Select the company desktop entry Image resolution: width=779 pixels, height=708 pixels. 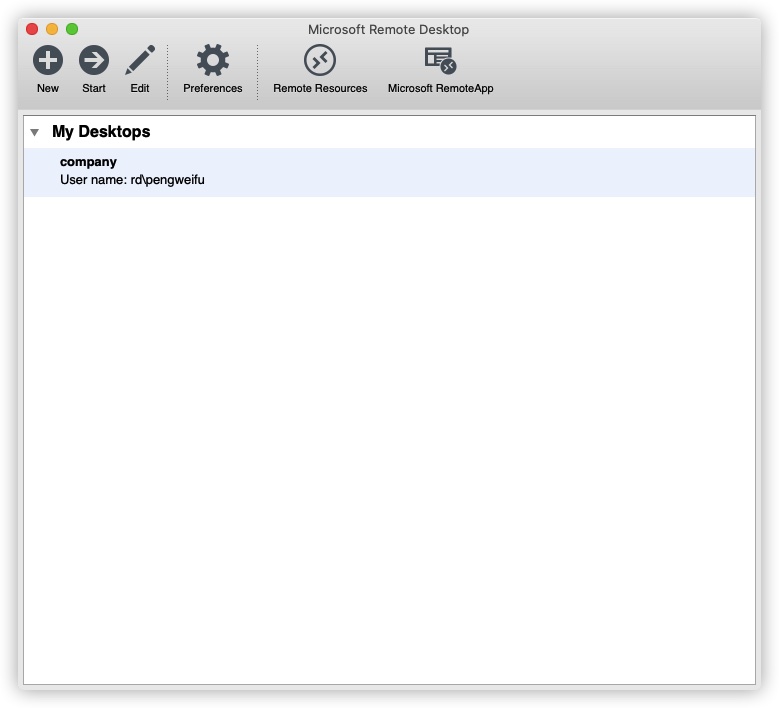(x=389, y=172)
